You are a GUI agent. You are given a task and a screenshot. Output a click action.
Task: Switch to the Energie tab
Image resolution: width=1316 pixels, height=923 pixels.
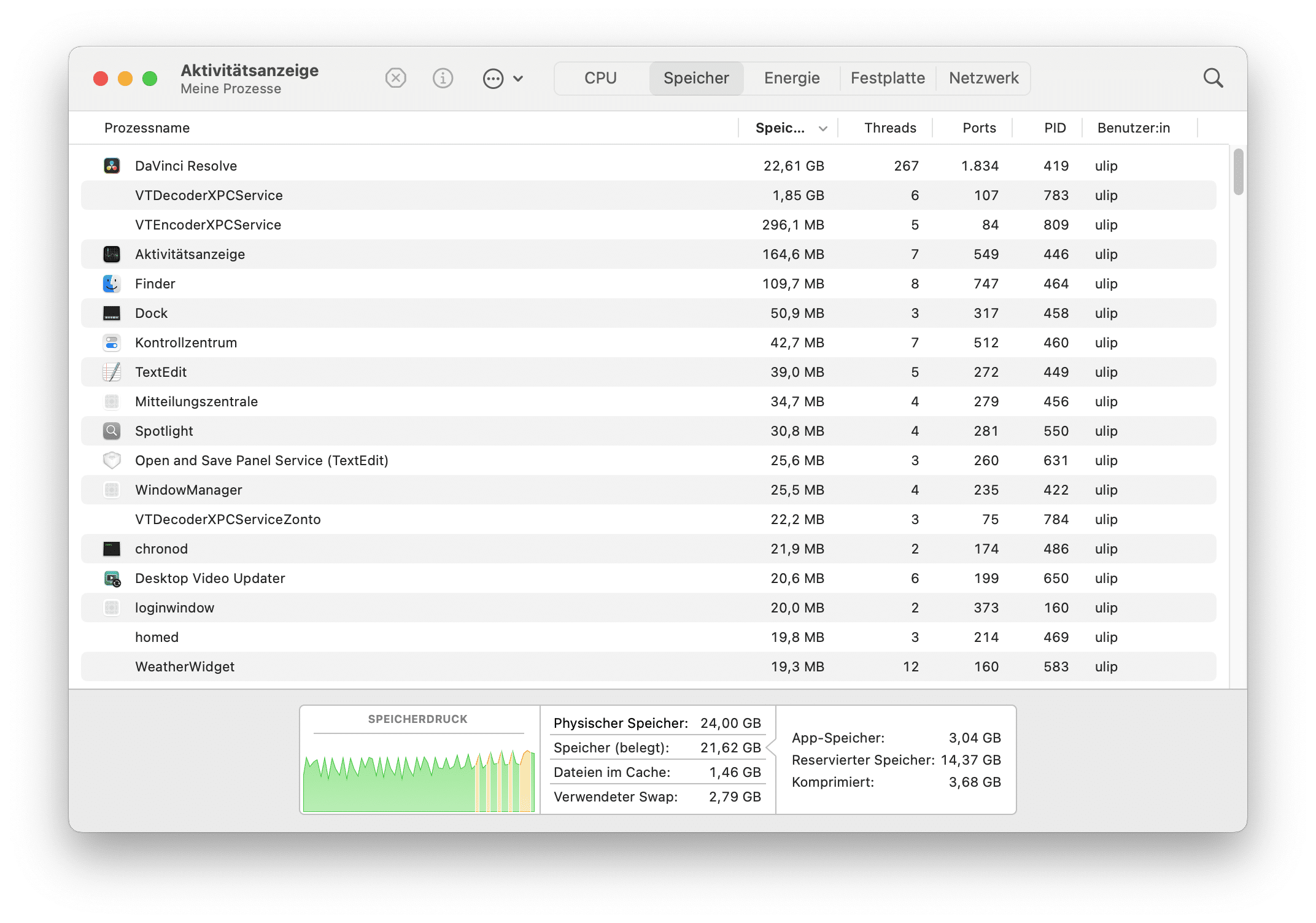click(792, 79)
